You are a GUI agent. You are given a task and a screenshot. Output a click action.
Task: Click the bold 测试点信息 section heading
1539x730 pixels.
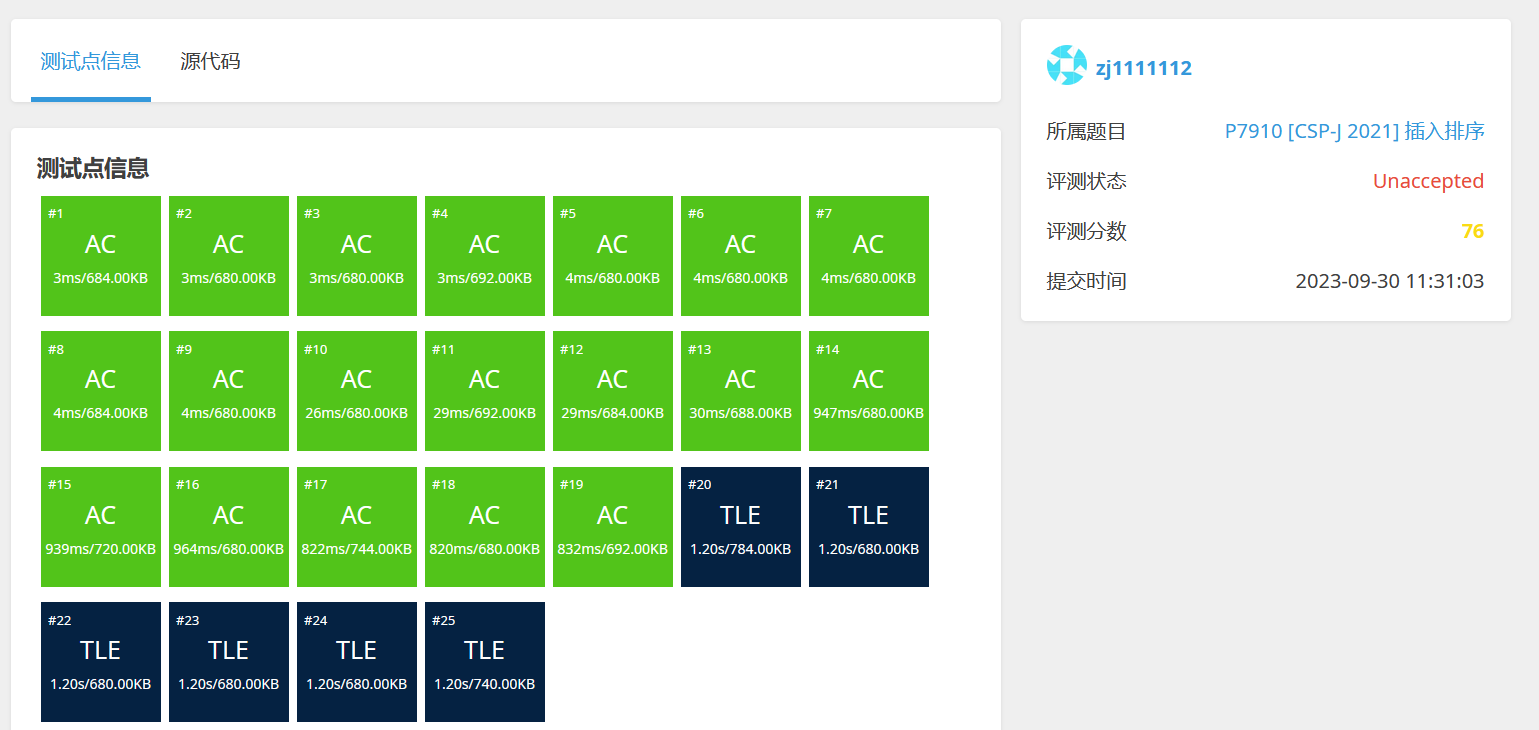[x=93, y=168]
